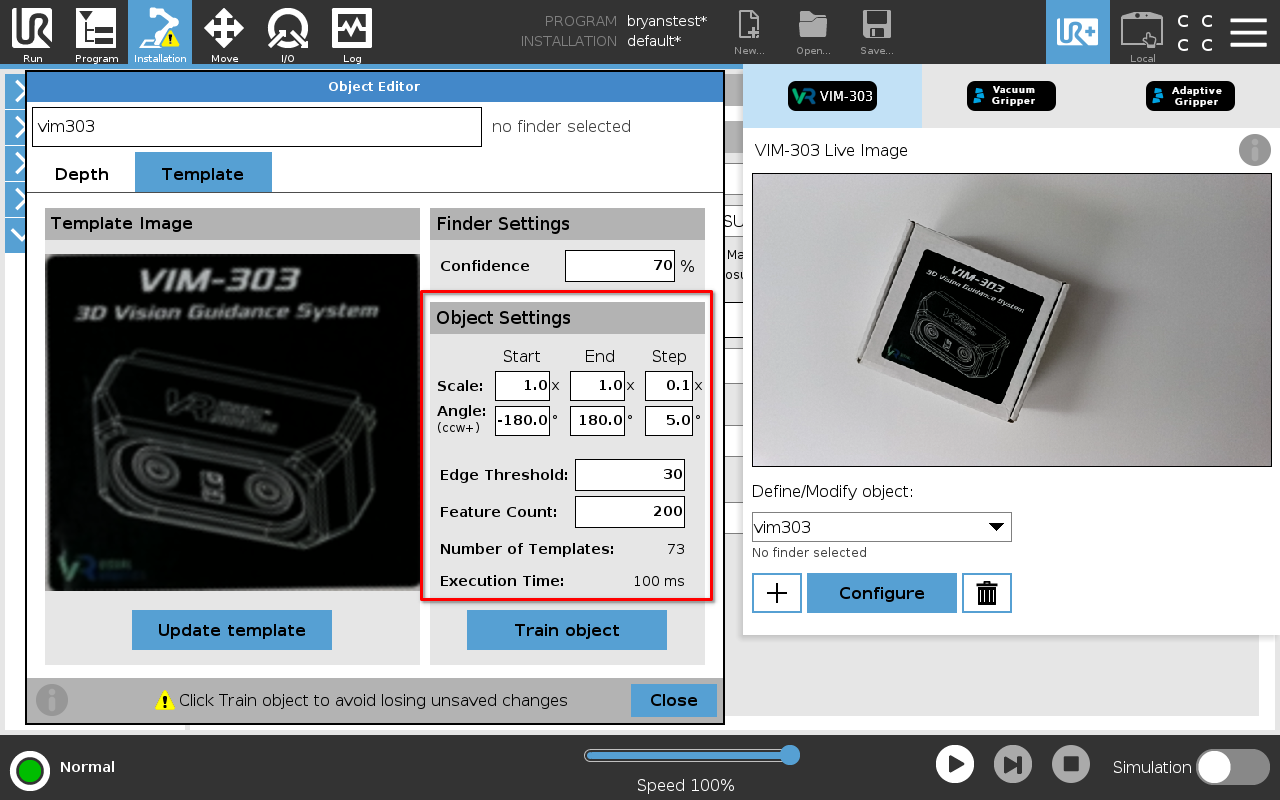The height and width of the screenshot is (800, 1280).
Task: Click the checksum CCCC indicator
Action: click(x=1195, y=32)
